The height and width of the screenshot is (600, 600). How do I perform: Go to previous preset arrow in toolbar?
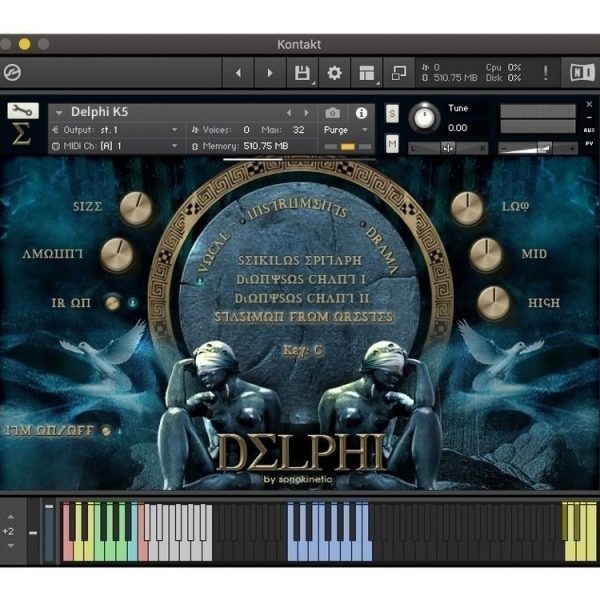(x=238, y=73)
